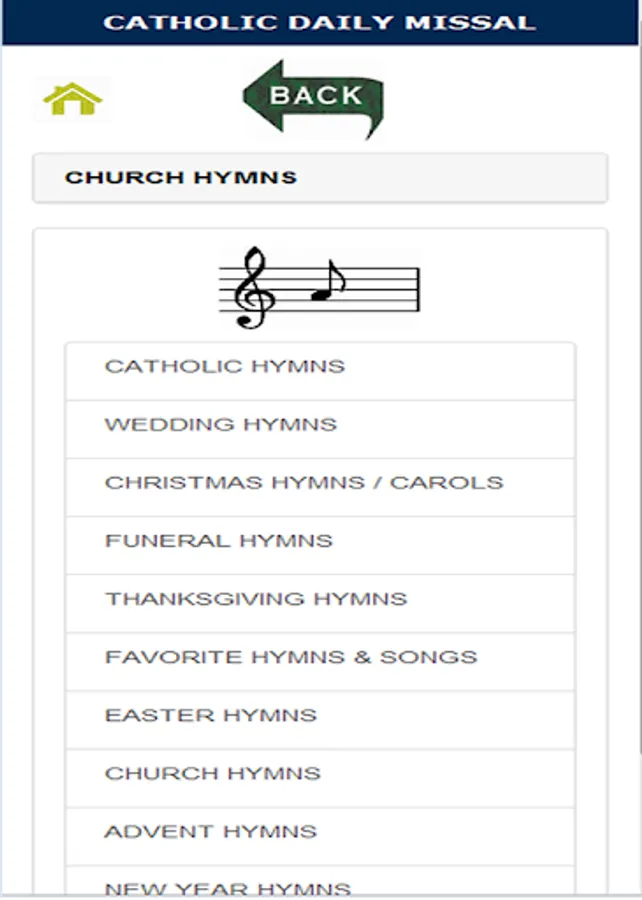This screenshot has height=900, width=642.
Task: Tap the treble clef music staff image
Action: (319, 288)
